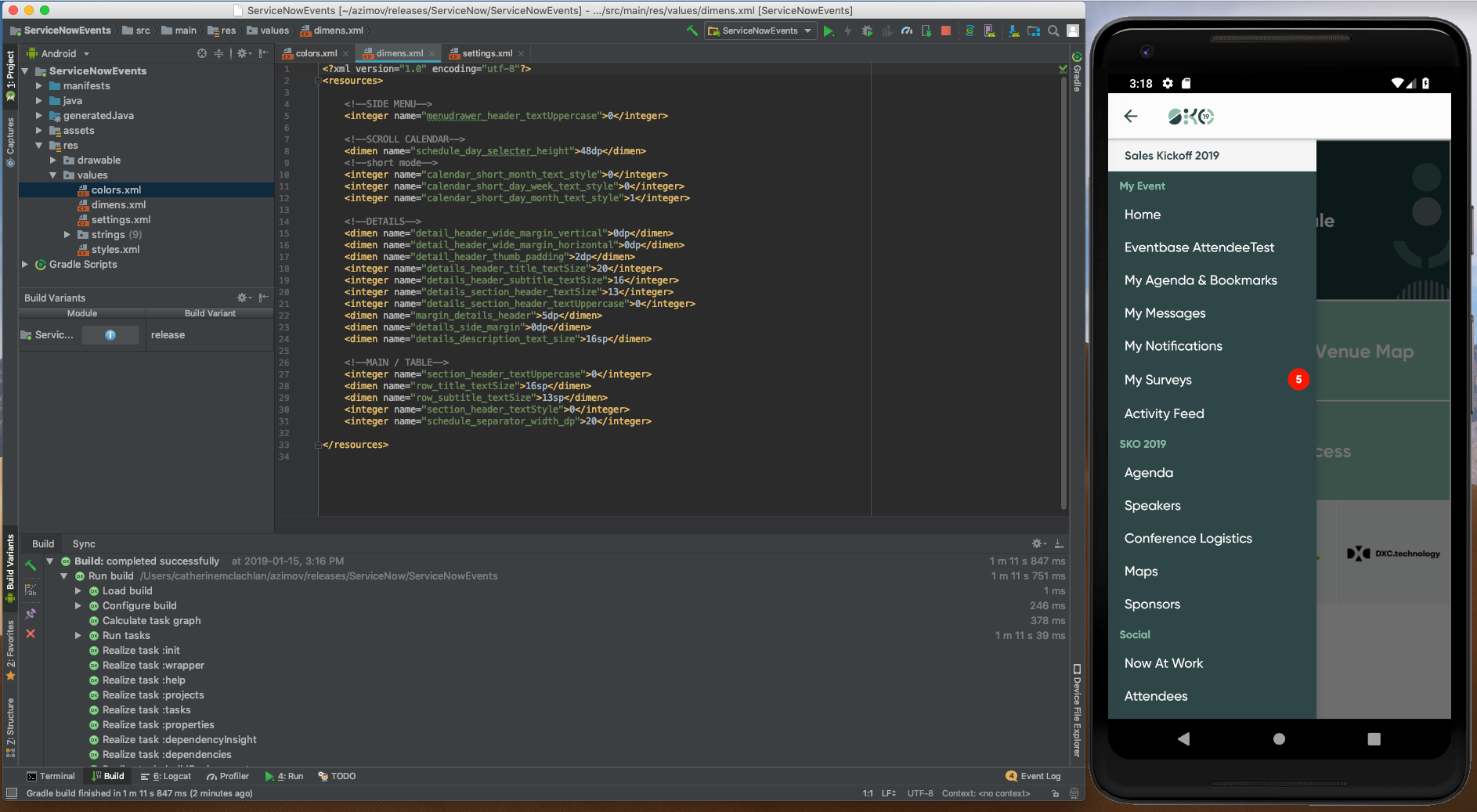Click the green hammer Make Project icon in top toolbar
This screenshot has width=1477, height=812.
(692, 31)
